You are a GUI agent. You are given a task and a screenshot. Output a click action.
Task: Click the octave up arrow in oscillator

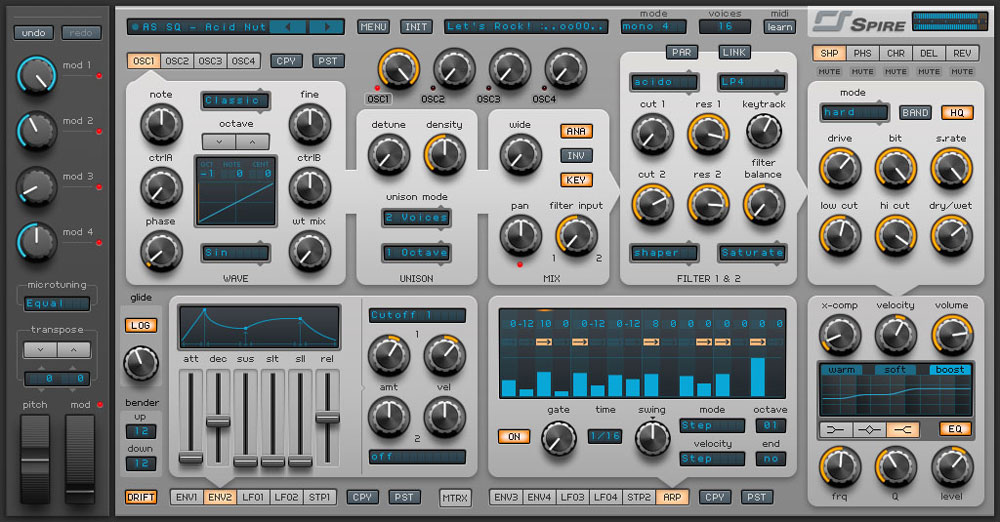tap(253, 142)
